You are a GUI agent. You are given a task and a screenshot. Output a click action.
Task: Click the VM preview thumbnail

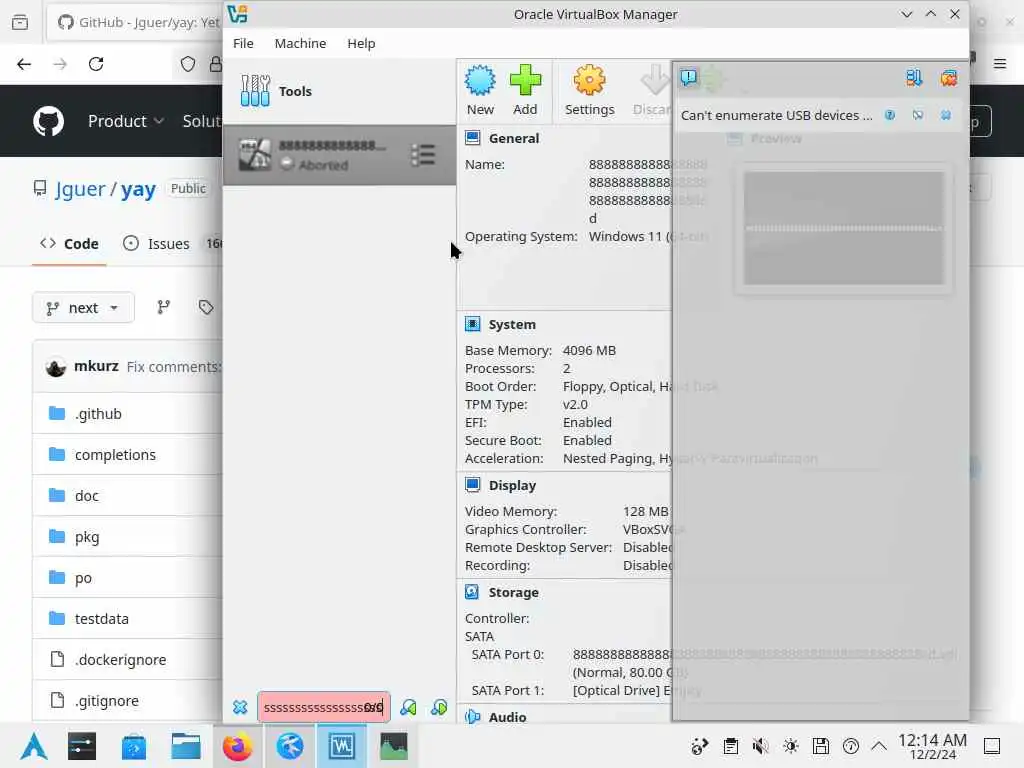(843, 228)
